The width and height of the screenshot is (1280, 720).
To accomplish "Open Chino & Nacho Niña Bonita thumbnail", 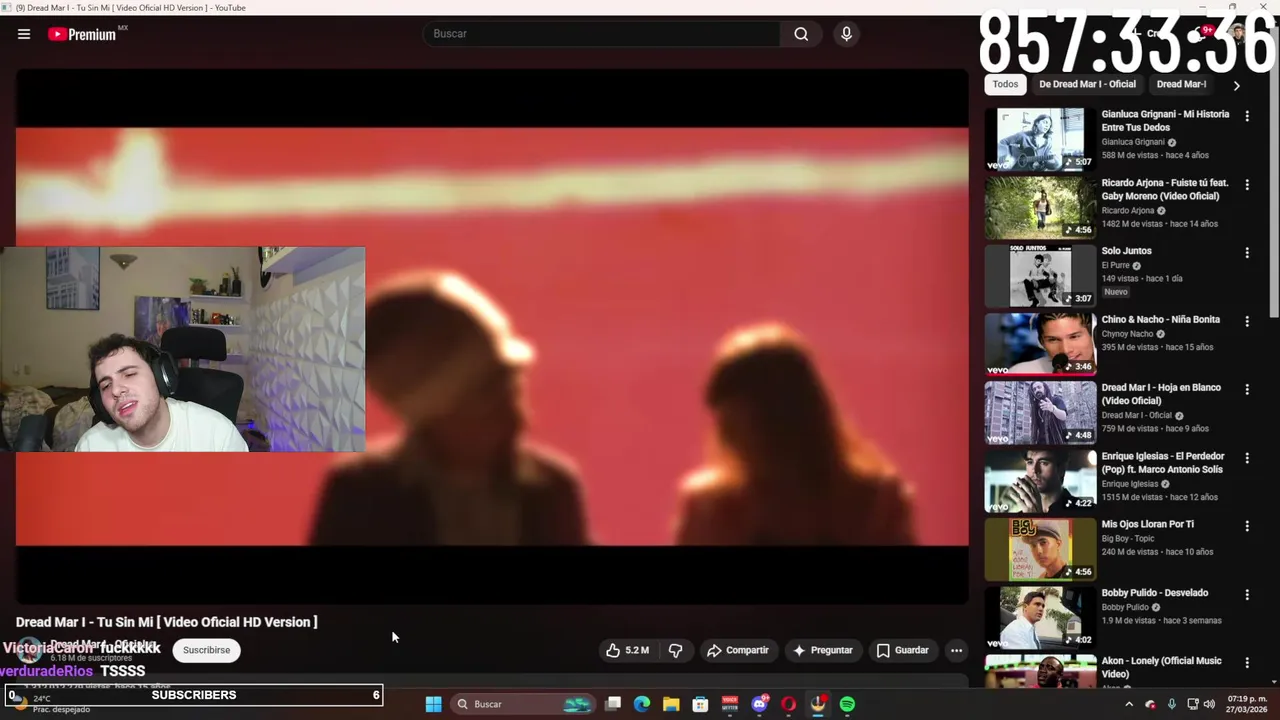I will [1040, 344].
